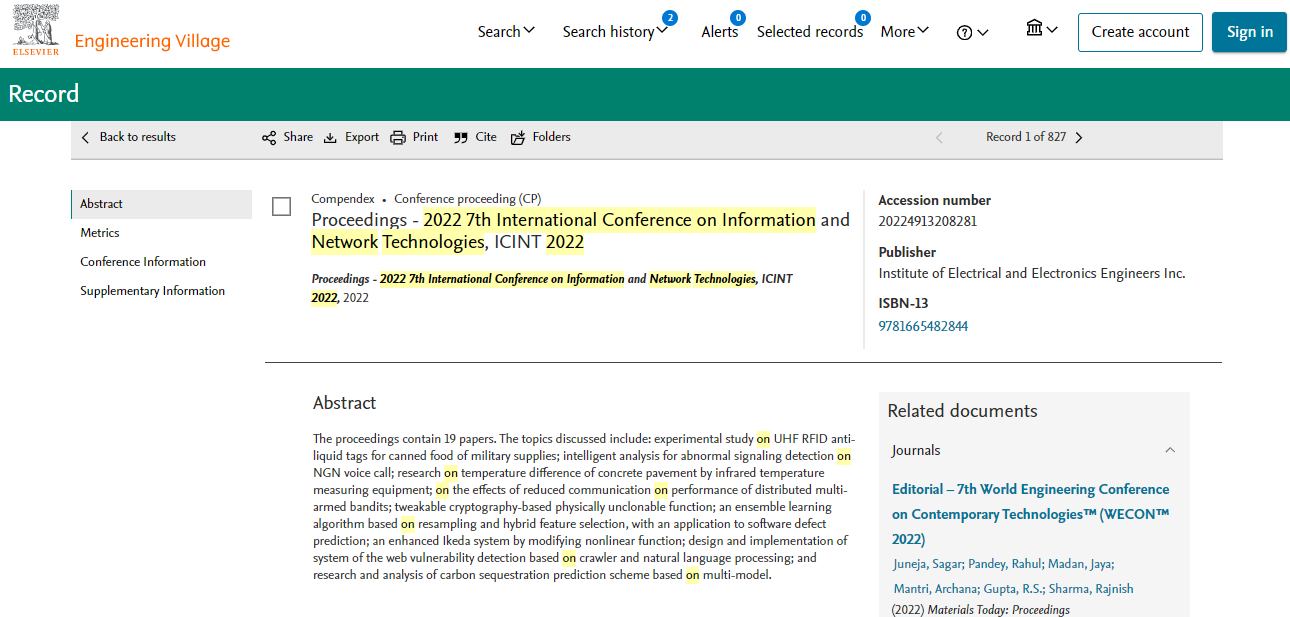Open author Mantri, Archana
Screen dimensions: 1290x617
[935, 589]
